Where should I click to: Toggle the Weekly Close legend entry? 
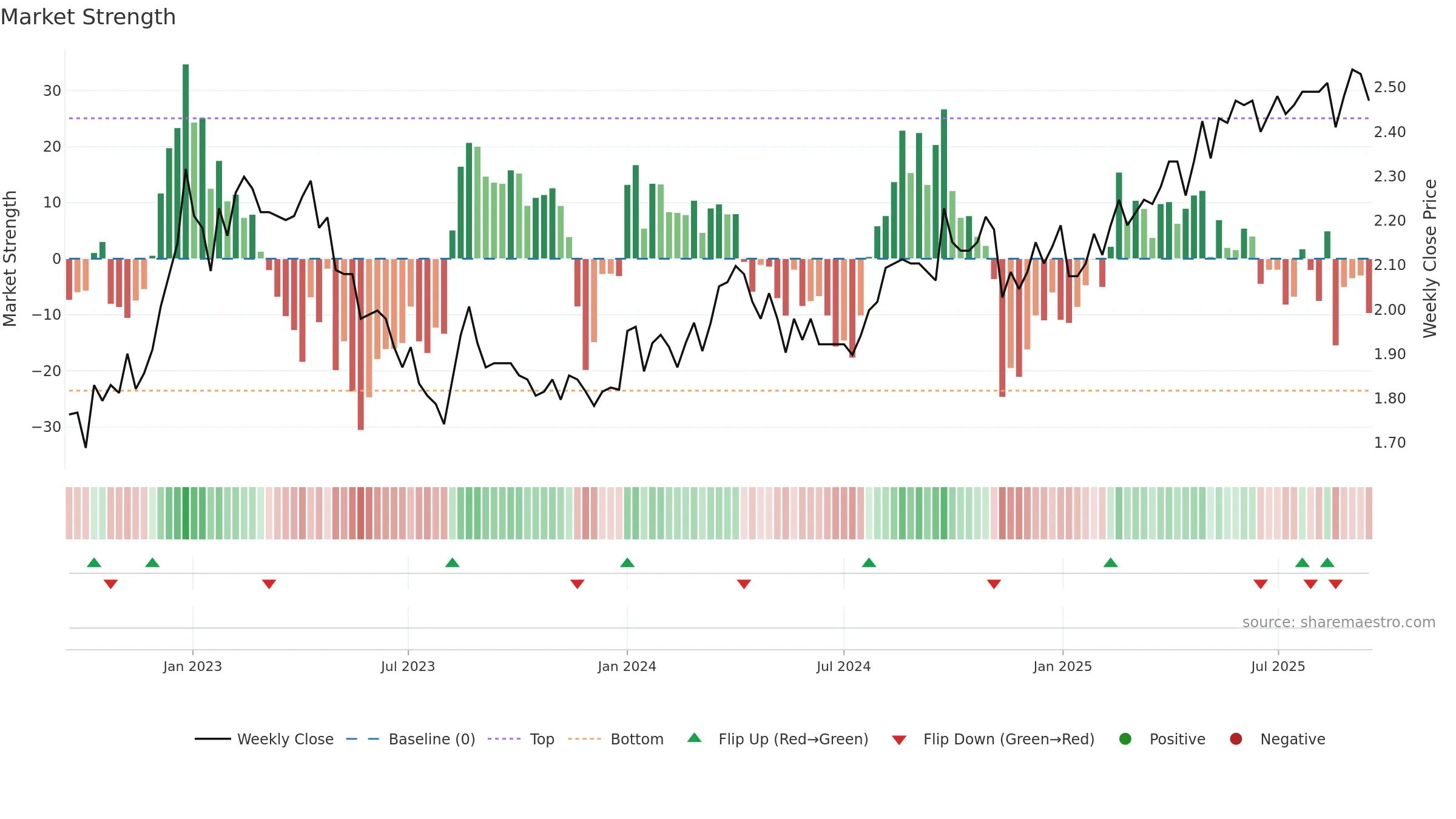265,739
